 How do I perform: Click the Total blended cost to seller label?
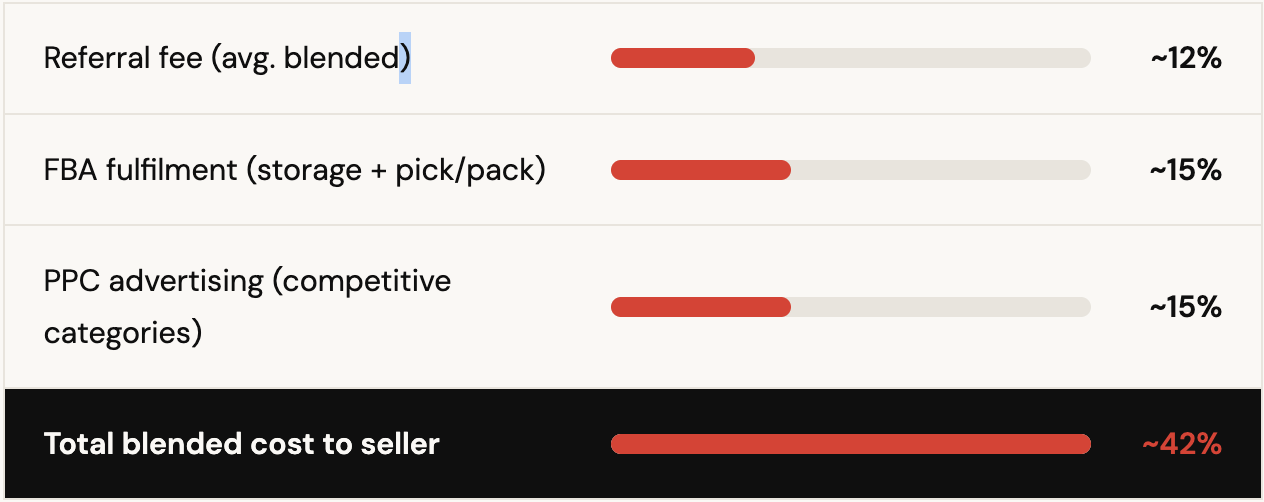pyautogui.click(x=241, y=444)
